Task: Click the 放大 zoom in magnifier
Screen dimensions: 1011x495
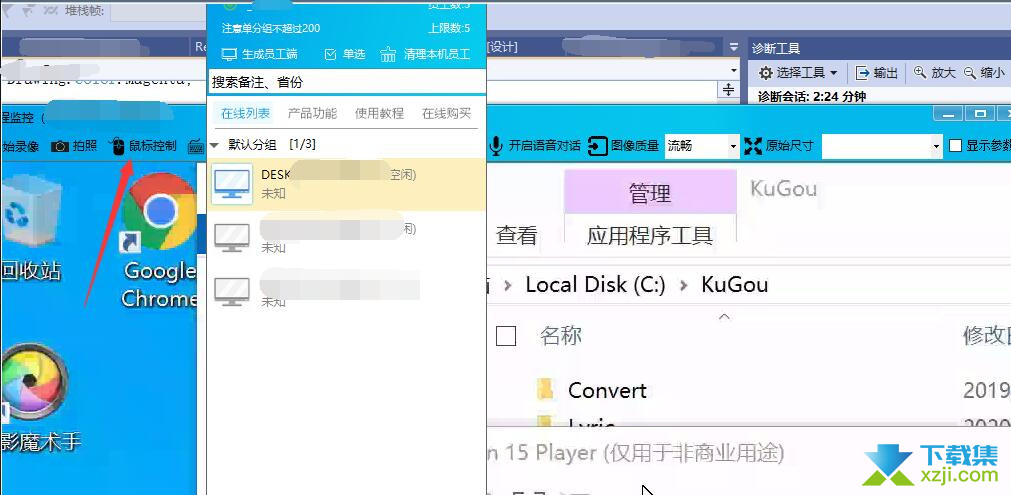Action: (x=920, y=73)
